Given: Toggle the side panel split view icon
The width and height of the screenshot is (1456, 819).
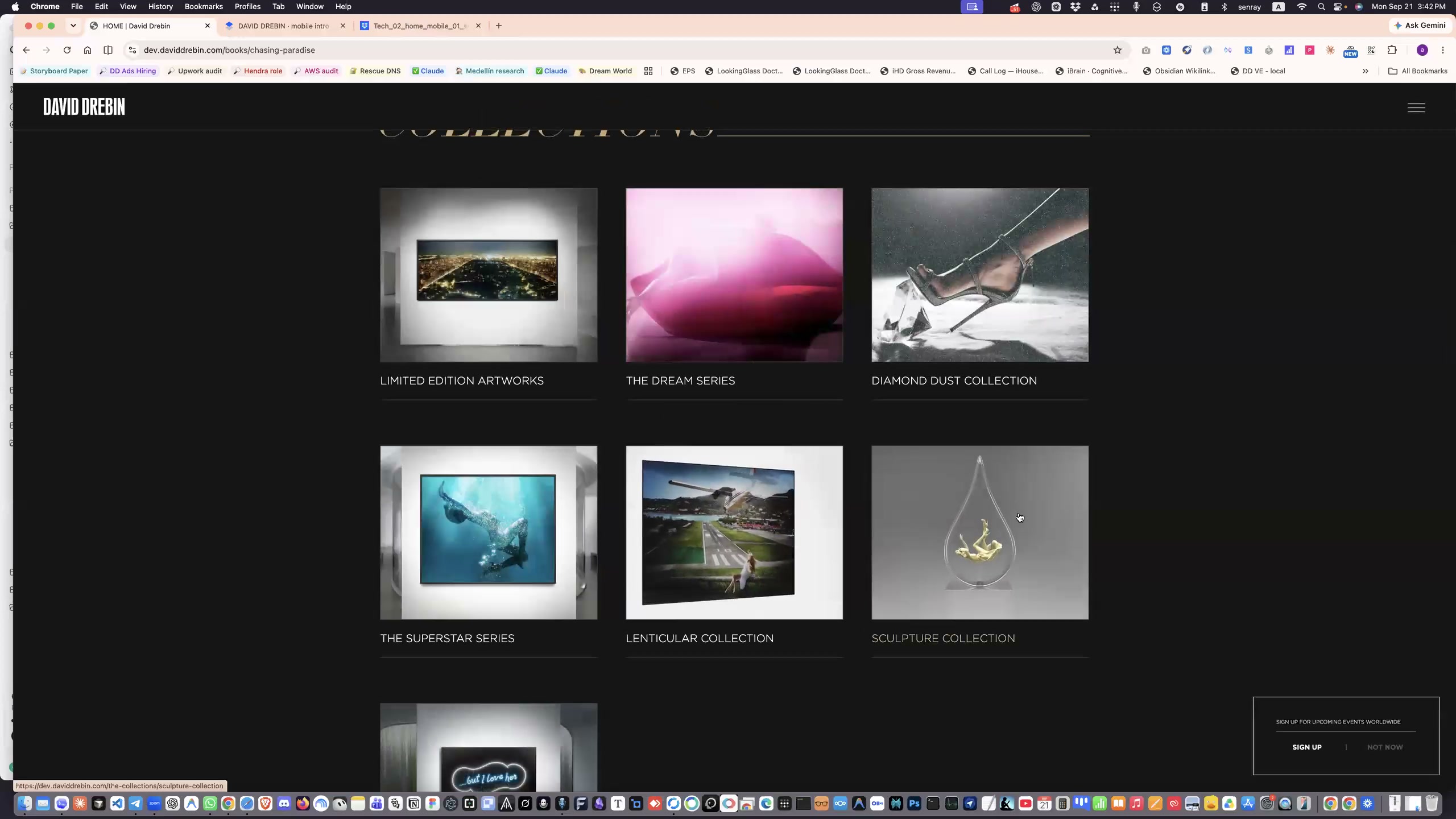Looking at the screenshot, I should (108, 50).
